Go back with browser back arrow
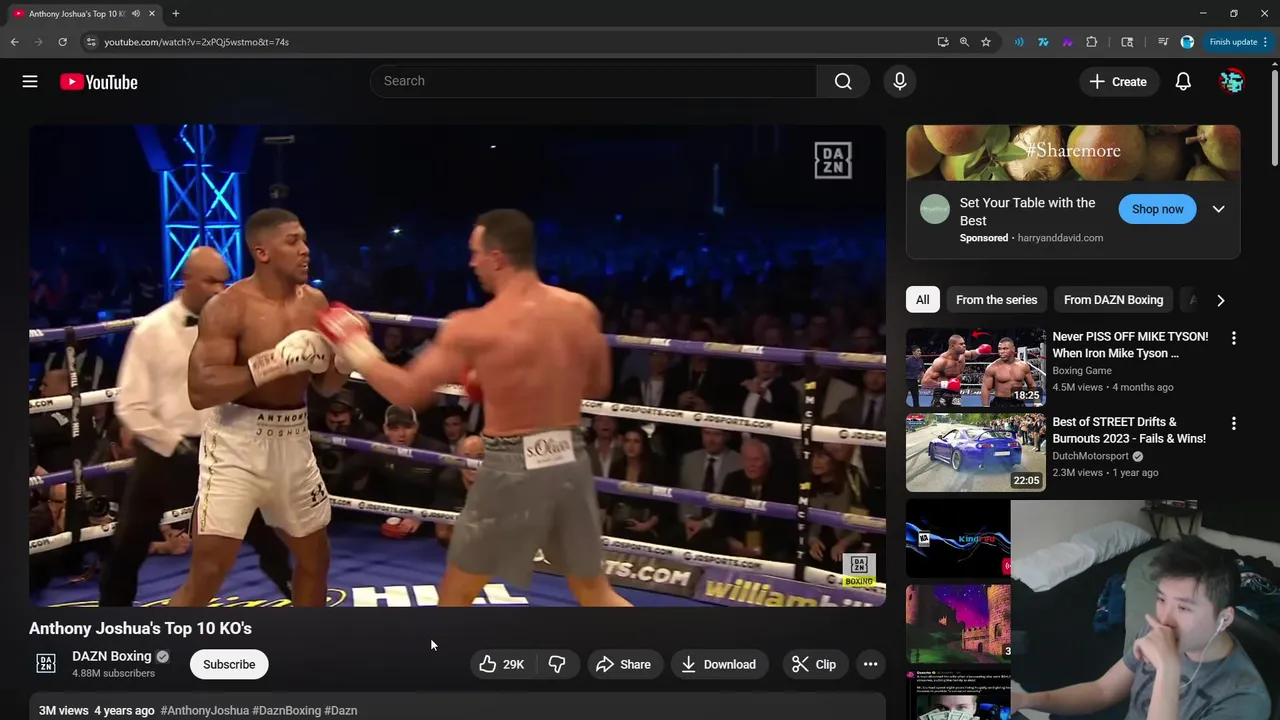This screenshot has width=1280, height=720. 14,42
